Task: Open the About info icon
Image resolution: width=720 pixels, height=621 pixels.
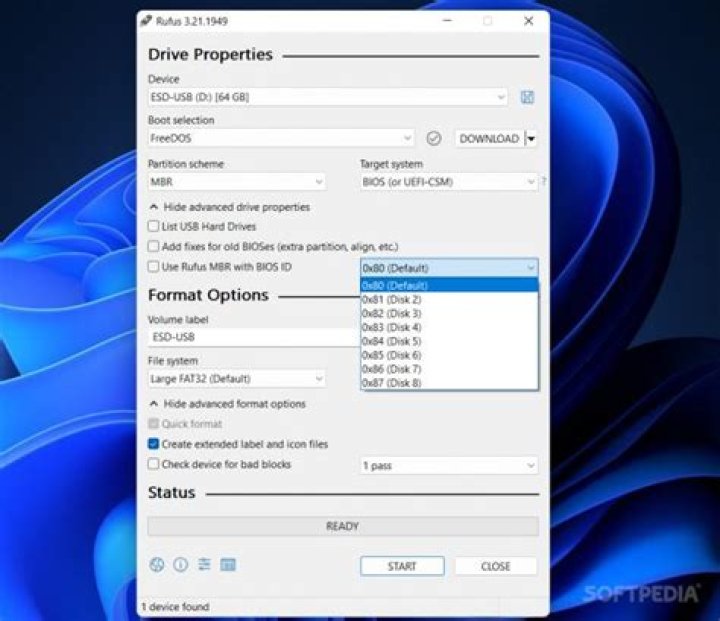Action: click(180, 565)
